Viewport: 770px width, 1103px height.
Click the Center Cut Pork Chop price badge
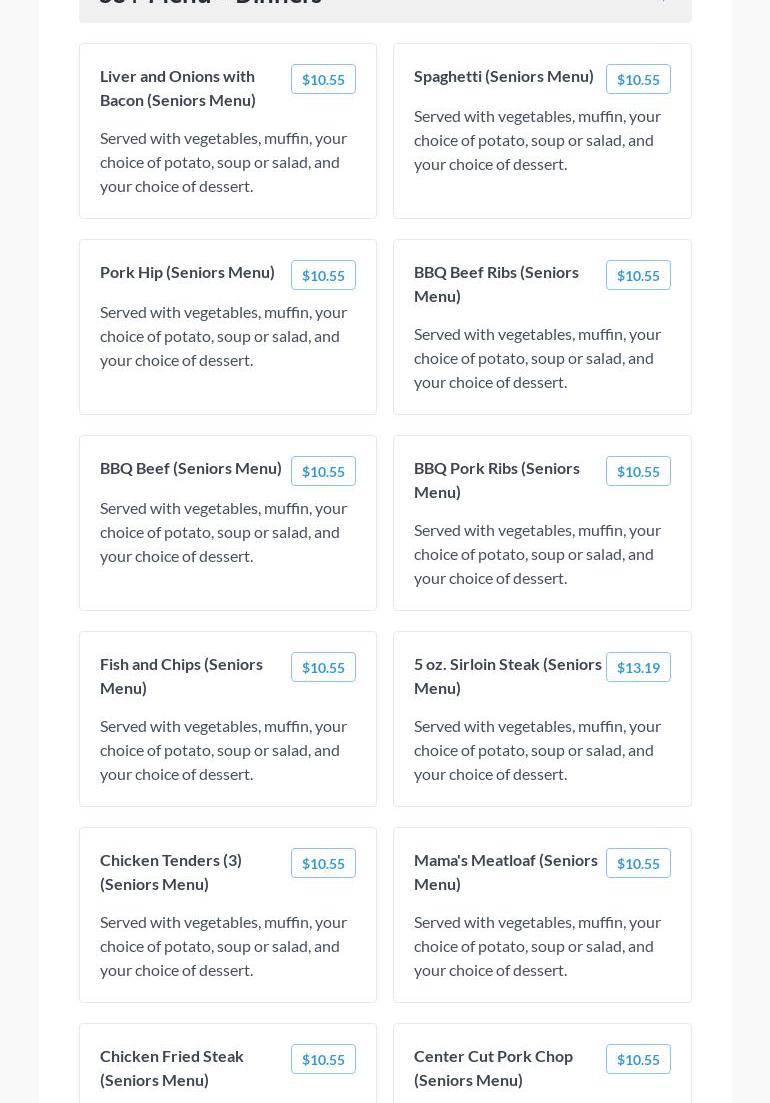coord(638,1060)
